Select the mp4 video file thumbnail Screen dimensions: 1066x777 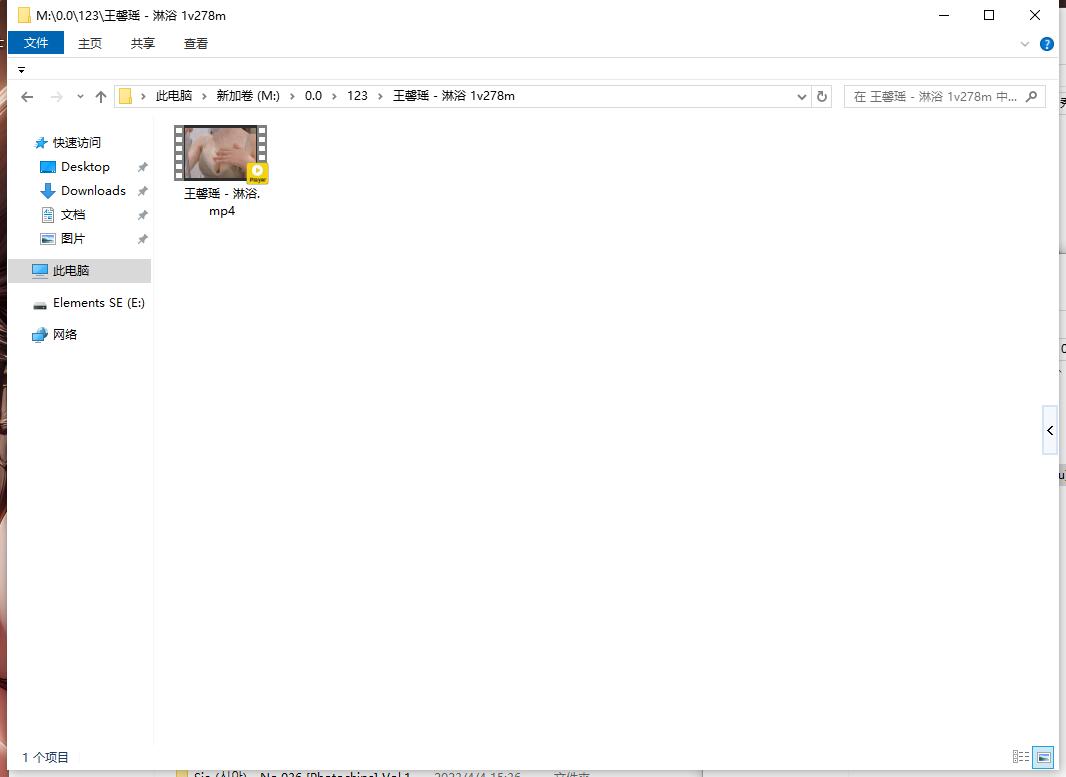click(221, 153)
